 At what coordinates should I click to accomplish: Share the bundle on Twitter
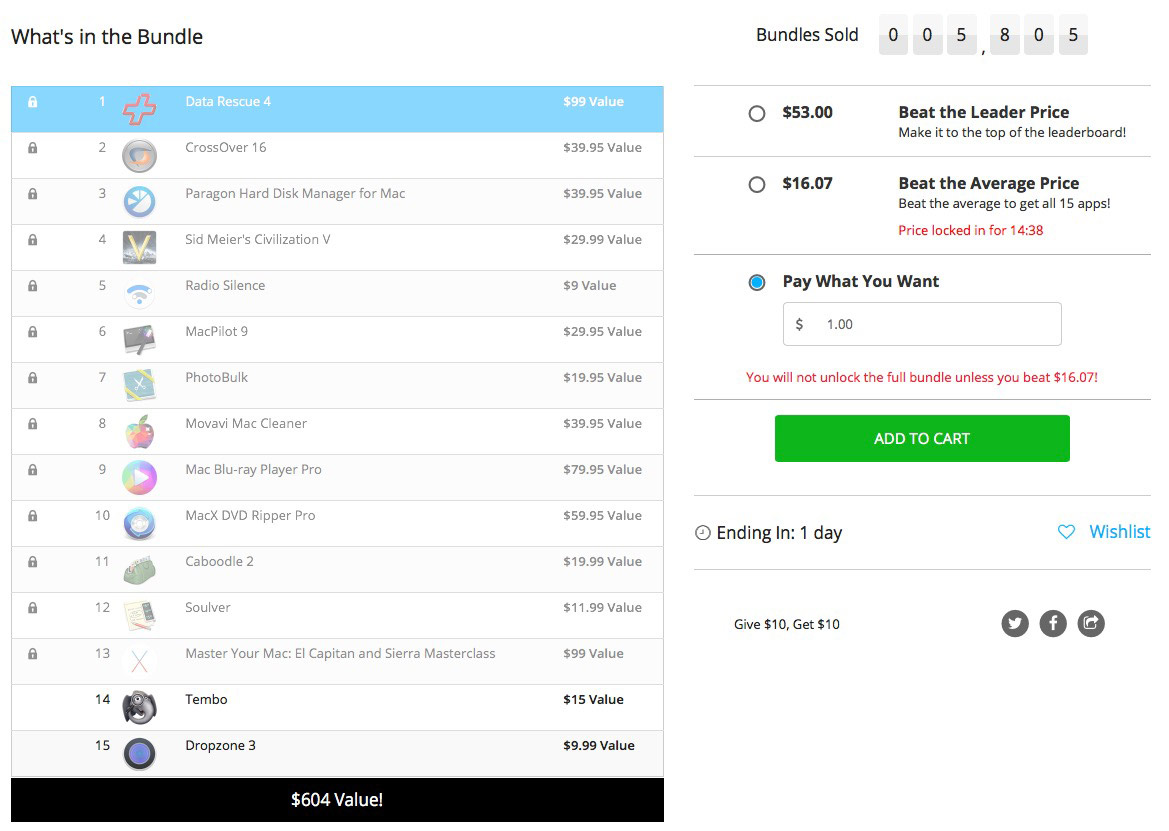click(x=1015, y=624)
